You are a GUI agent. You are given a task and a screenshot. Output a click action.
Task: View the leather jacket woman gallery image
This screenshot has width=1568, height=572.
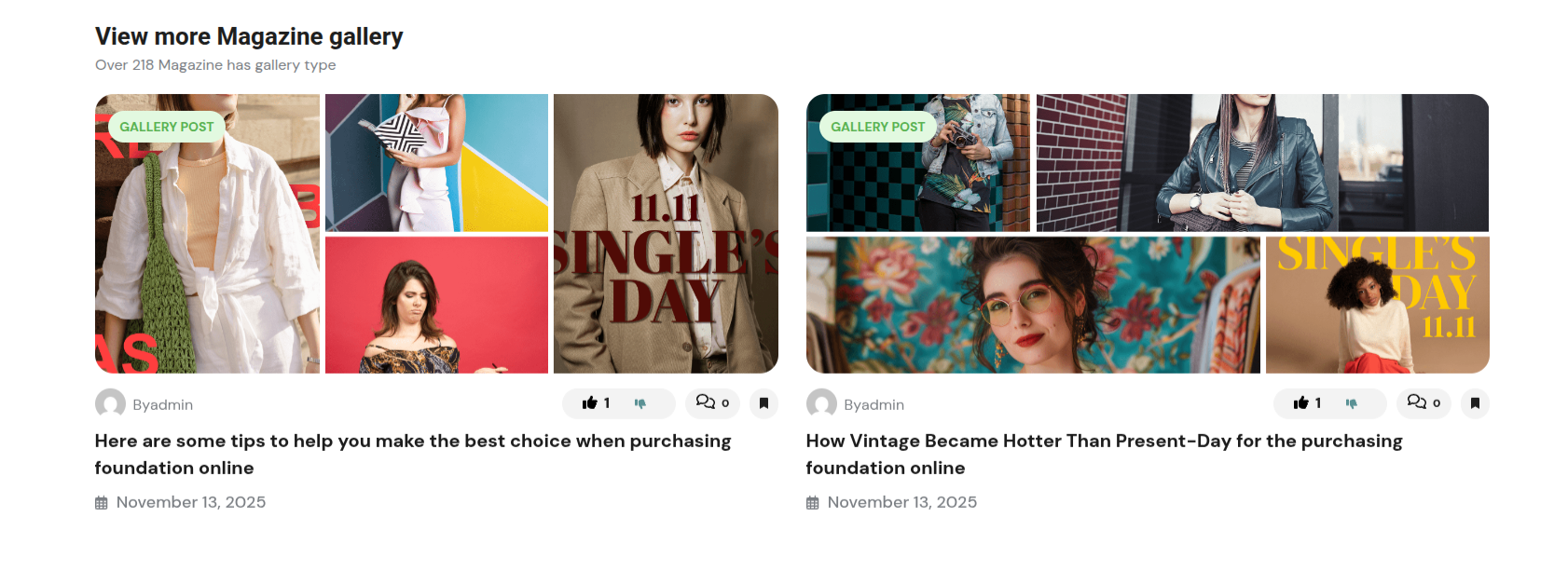pyautogui.click(x=1262, y=162)
